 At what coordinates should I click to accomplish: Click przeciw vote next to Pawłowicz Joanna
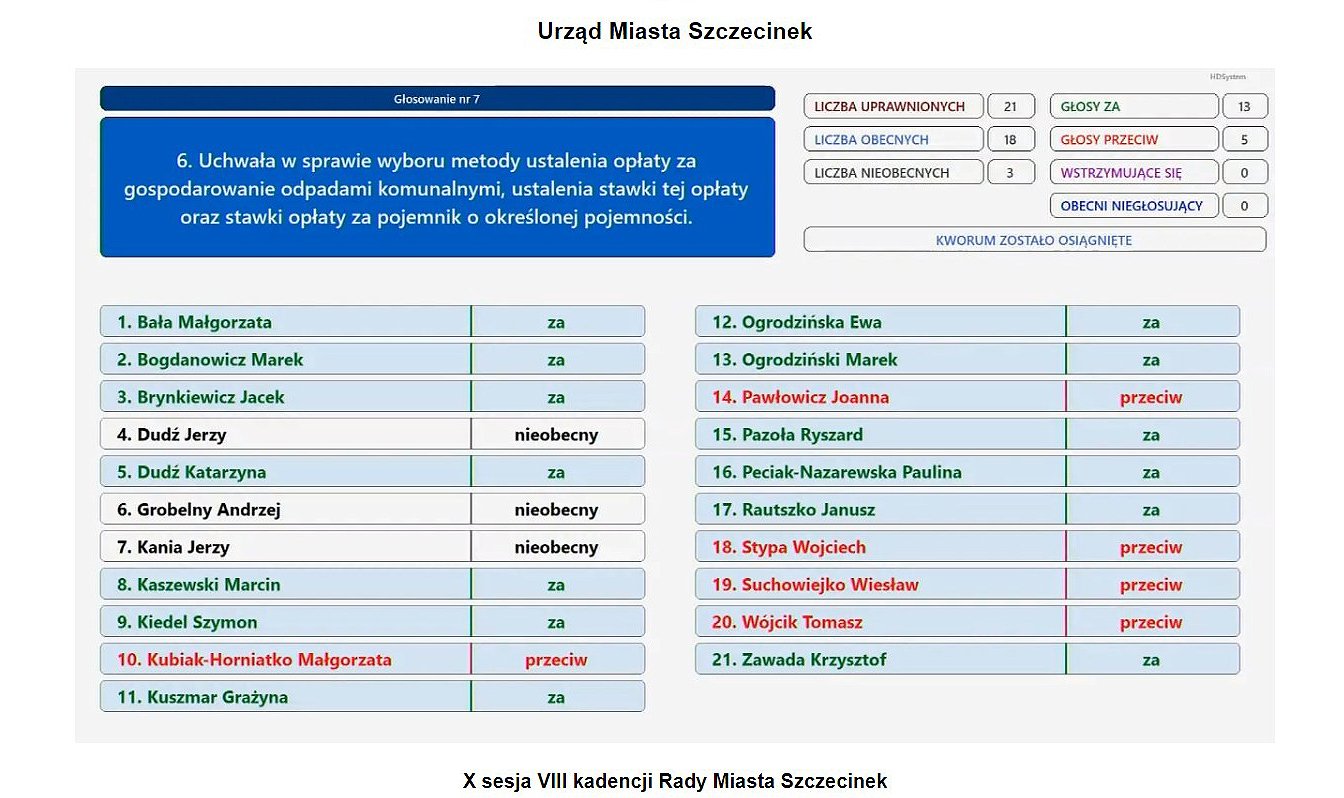(x=1151, y=397)
